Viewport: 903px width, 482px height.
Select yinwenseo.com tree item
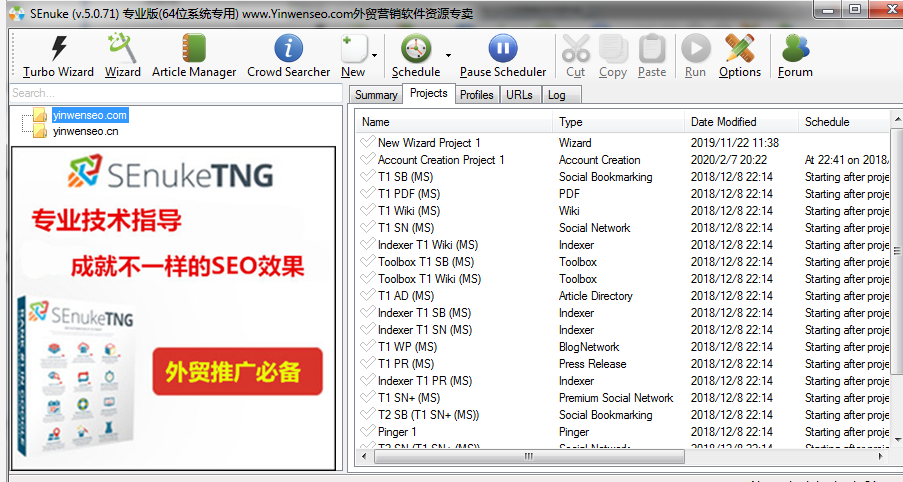pos(90,115)
